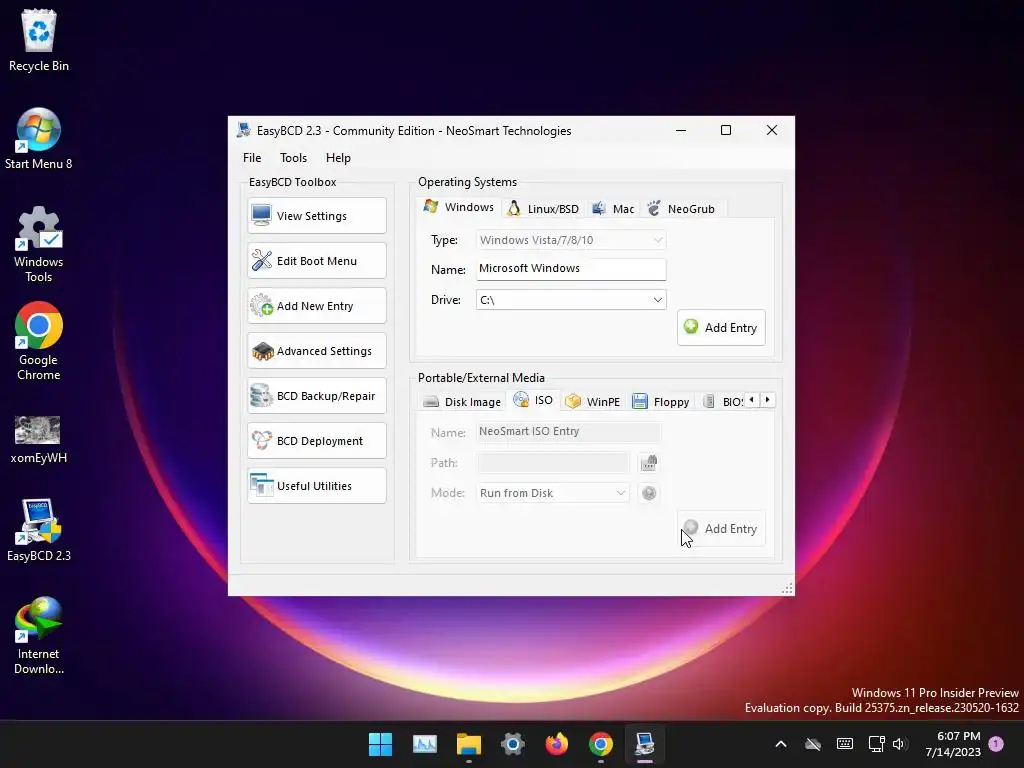
Task: Click Add Entry under Operating Systems
Action: (x=721, y=328)
